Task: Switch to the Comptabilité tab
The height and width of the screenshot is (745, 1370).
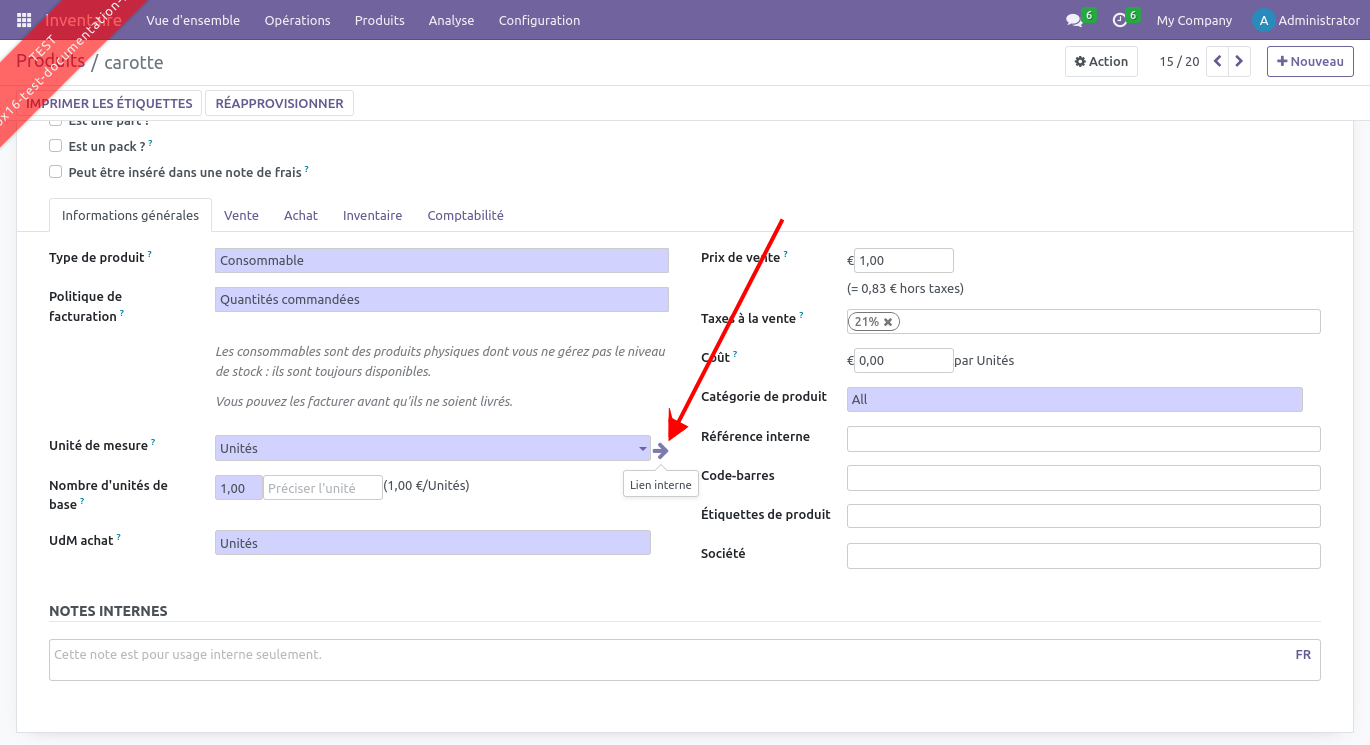Action: (x=465, y=215)
